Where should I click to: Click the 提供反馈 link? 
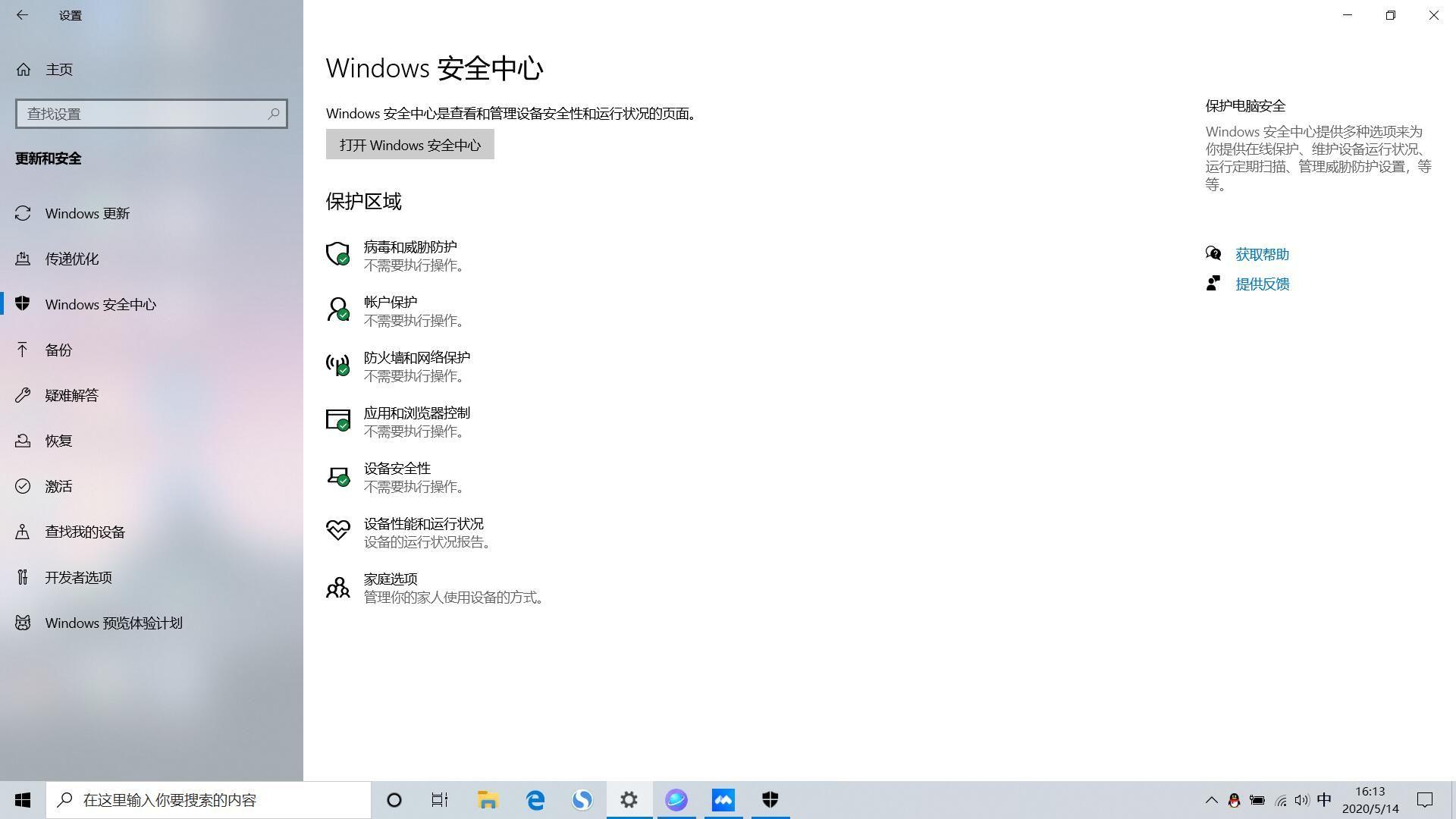(x=1262, y=284)
